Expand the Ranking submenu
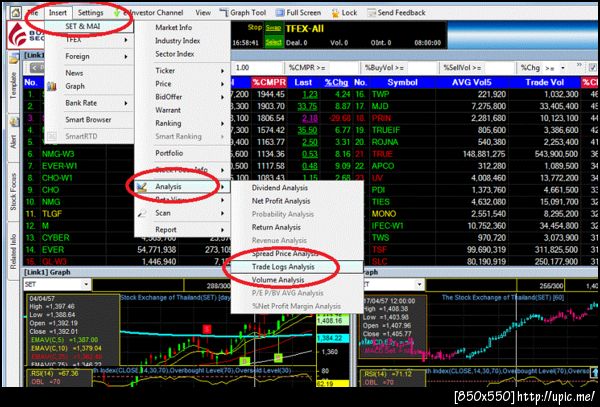Screen dimensions: 600x407 182,123
